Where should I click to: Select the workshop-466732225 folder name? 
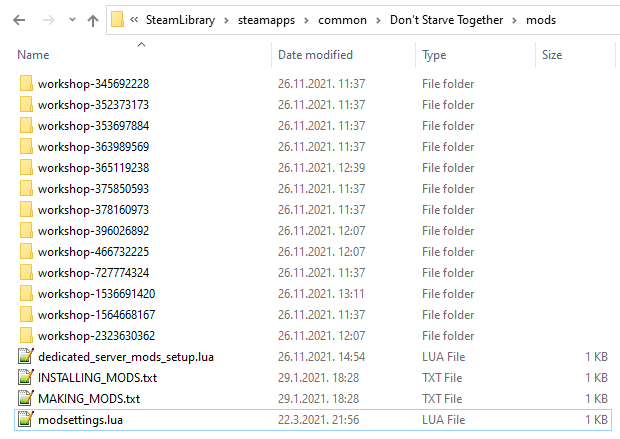pyautogui.click(x=93, y=252)
